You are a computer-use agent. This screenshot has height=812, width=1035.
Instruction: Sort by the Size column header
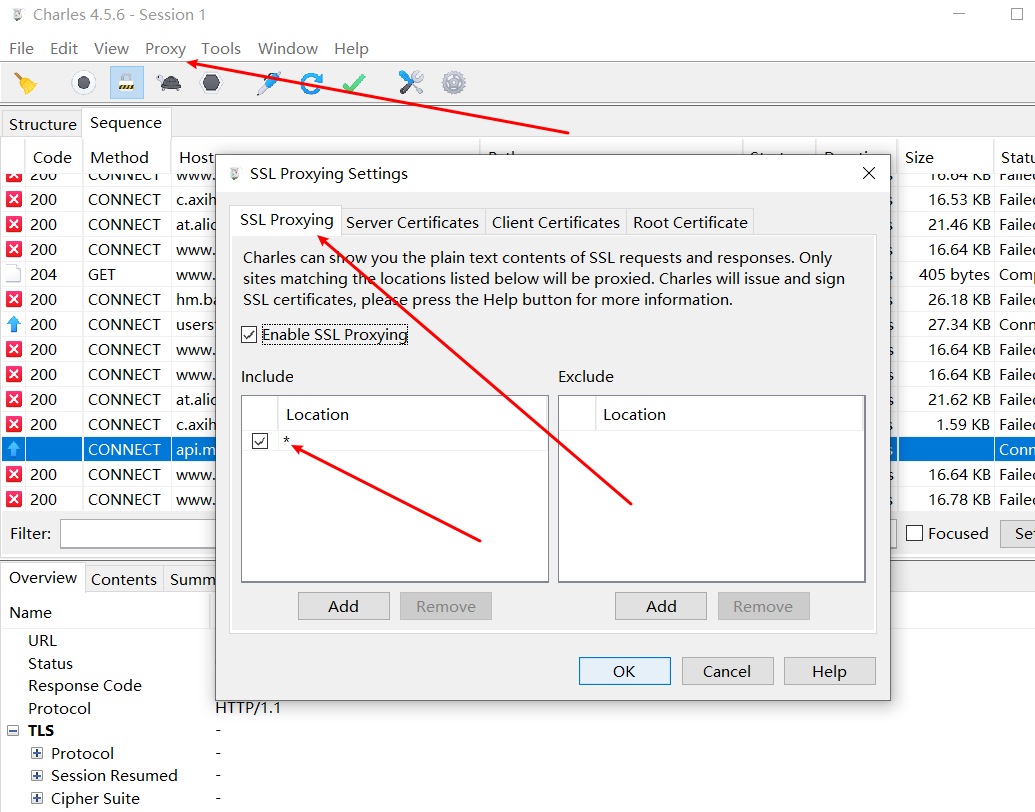[944, 157]
